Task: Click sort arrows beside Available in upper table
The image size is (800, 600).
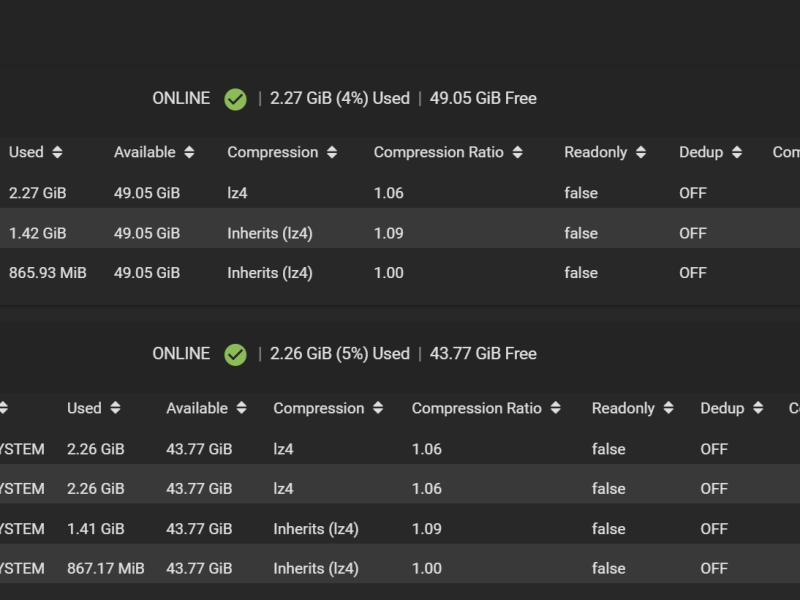Action: point(189,153)
